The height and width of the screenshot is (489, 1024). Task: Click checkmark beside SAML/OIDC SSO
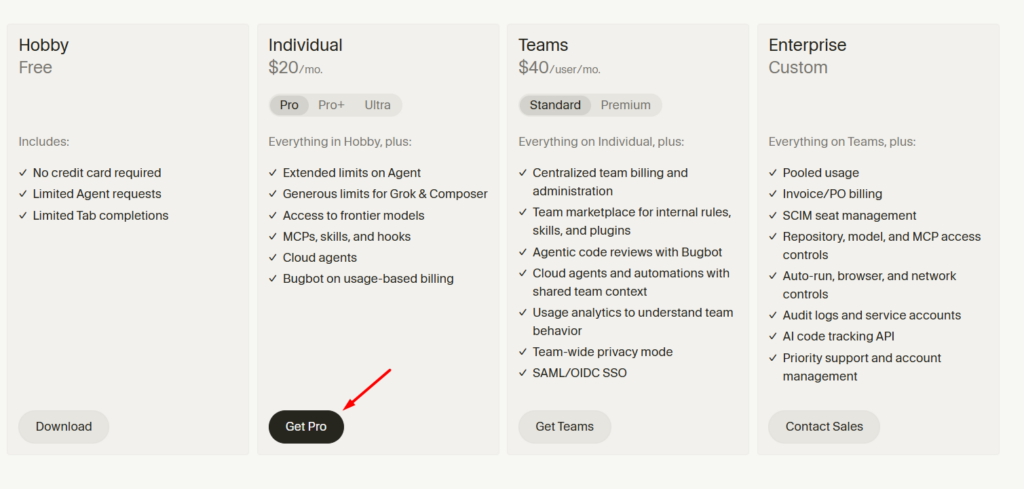pyautogui.click(x=523, y=373)
